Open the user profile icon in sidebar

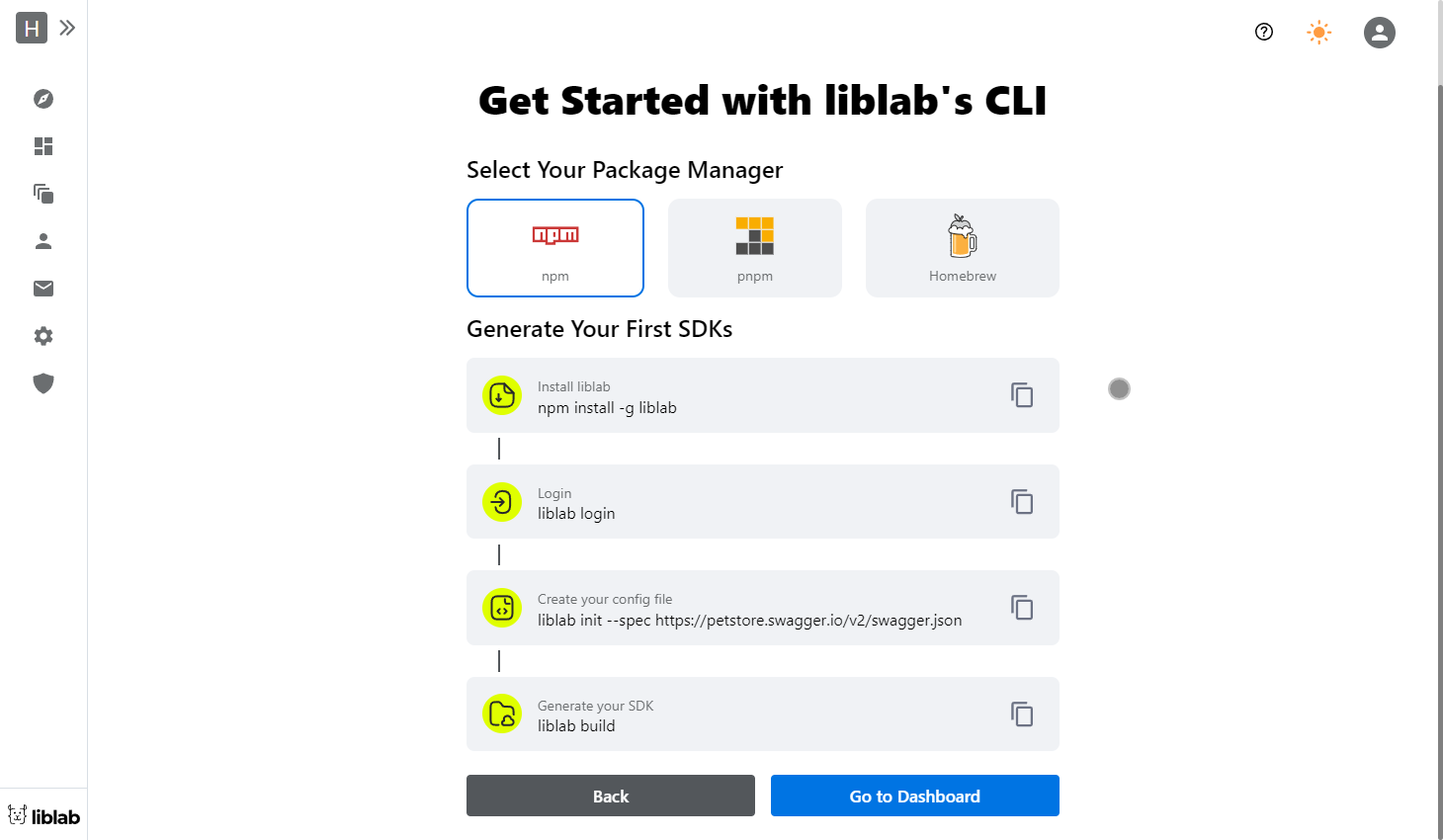click(x=43, y=240)
